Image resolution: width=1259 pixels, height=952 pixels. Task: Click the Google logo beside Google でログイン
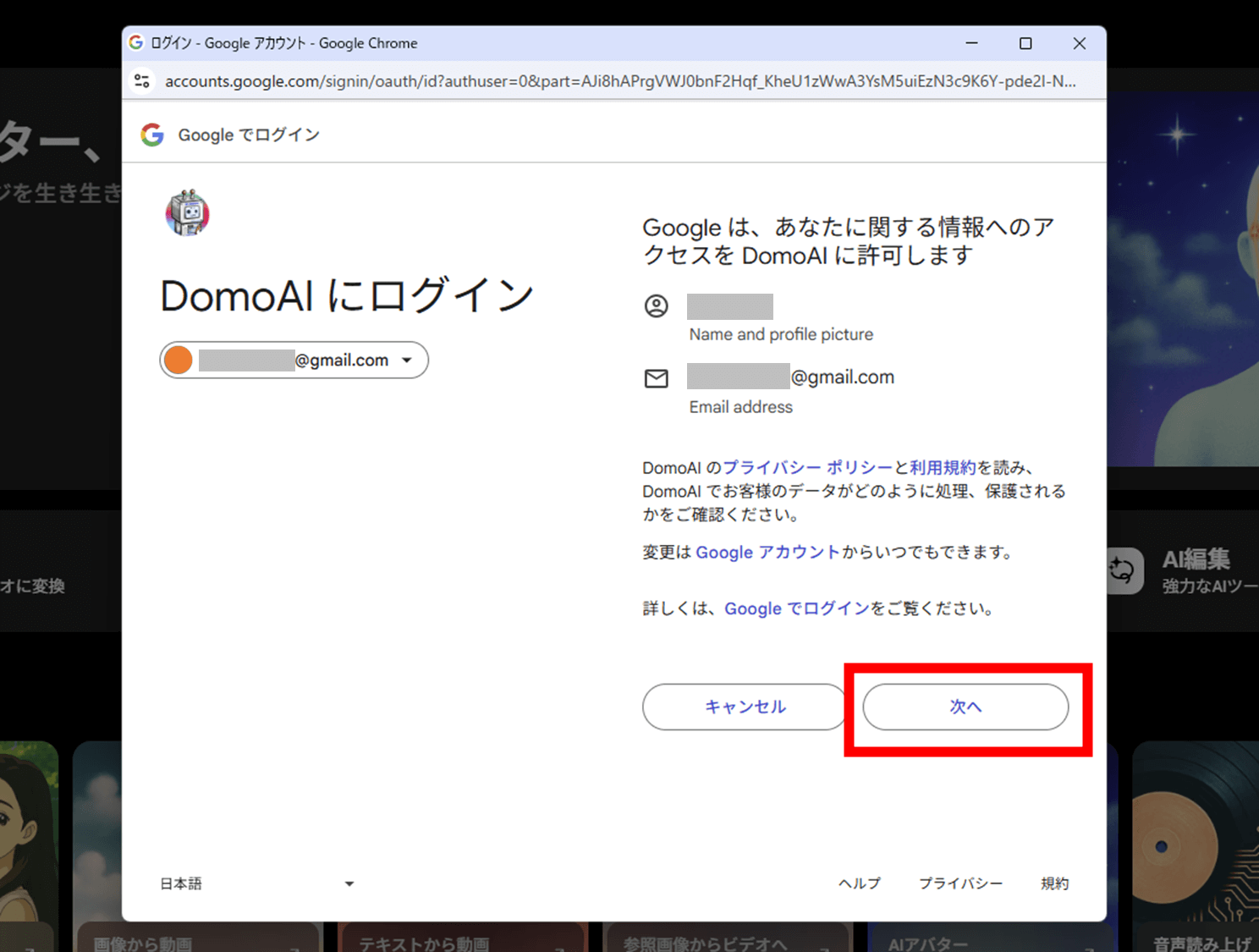tap(152, 135)
